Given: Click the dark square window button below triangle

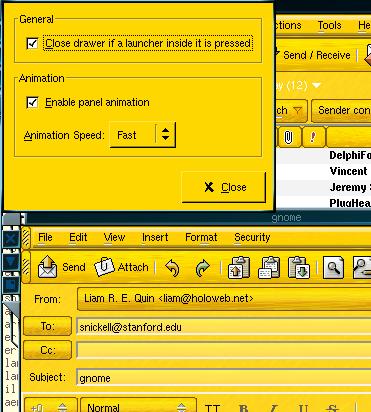Looking at the screenshot, I should click(11, 284).
